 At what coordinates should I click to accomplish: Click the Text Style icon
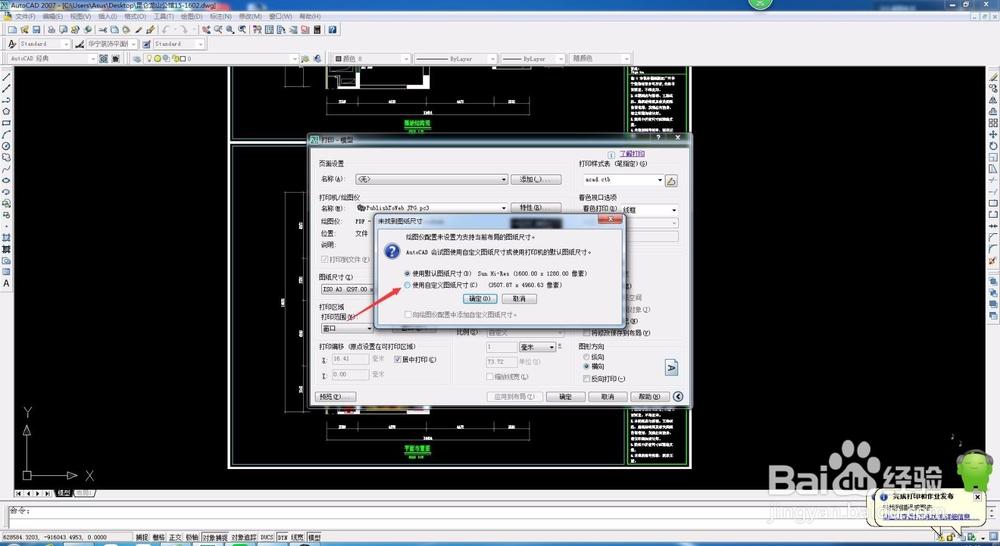pyautogui.click(x=11, y=44)
